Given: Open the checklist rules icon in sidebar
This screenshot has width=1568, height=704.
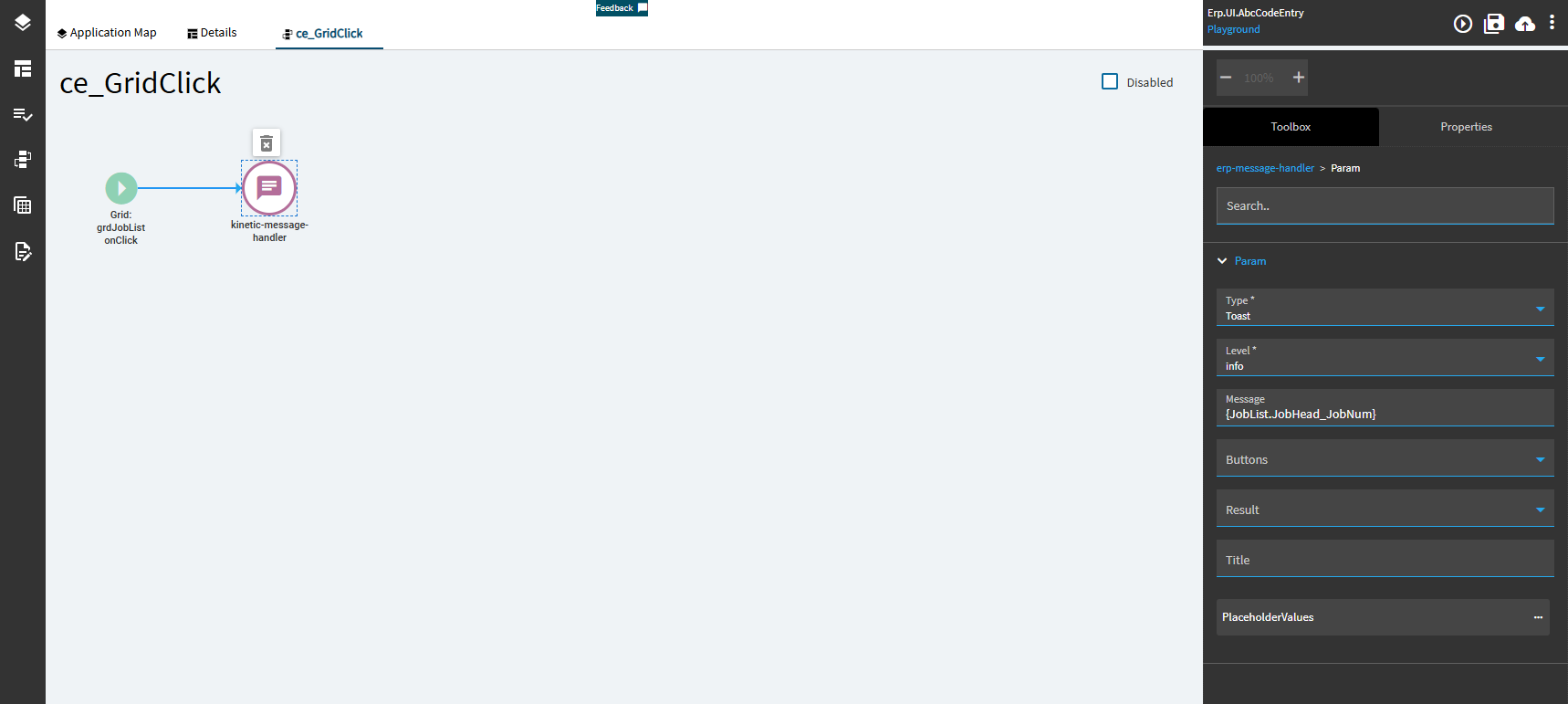Looking at the screenshot, I should click(23, 114).
